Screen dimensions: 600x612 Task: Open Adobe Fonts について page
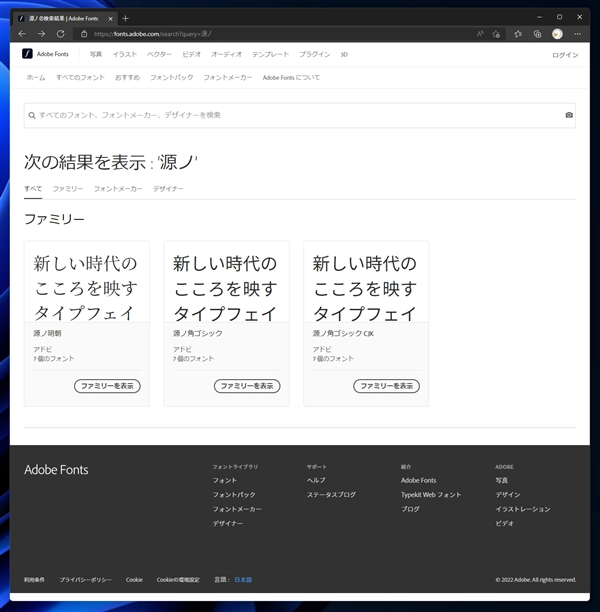tap(291, 77)
